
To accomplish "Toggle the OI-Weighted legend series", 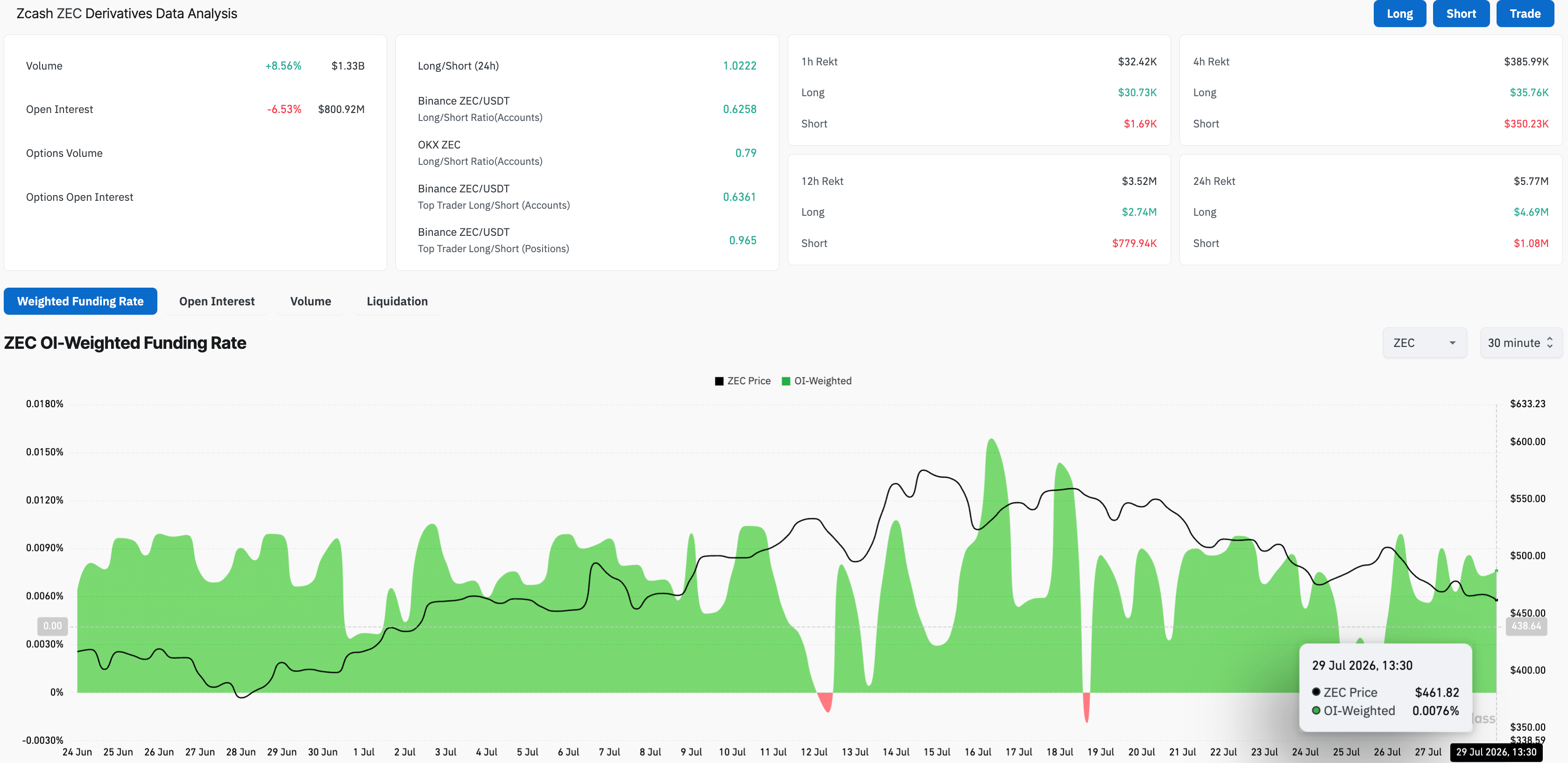I will (x=816, y=381).
